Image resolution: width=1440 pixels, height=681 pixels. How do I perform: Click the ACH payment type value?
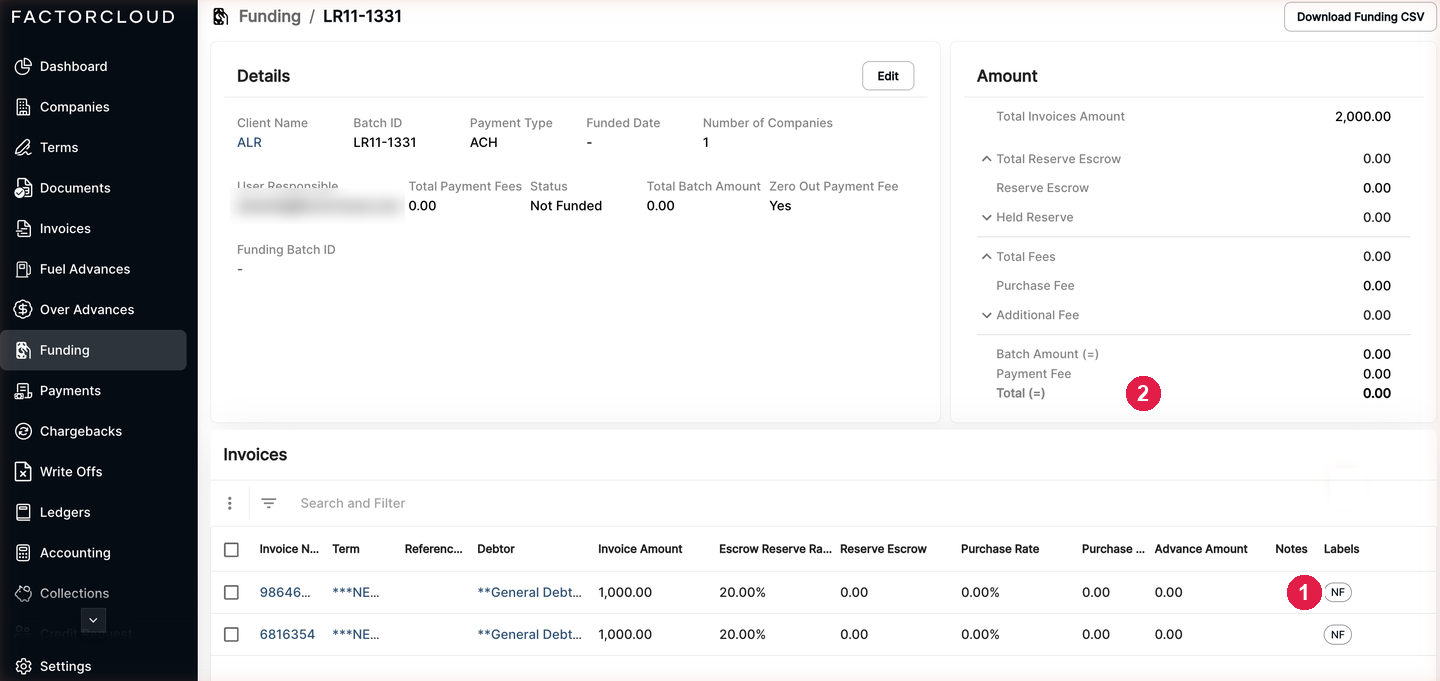[x=484, y=142]
